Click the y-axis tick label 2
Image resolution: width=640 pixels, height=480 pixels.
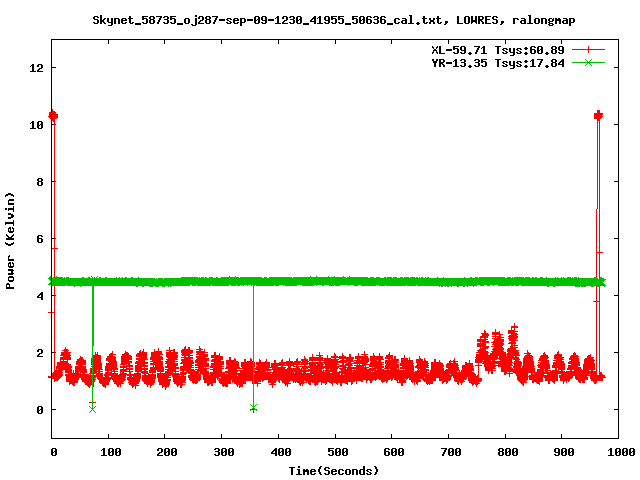pos(40,353)
